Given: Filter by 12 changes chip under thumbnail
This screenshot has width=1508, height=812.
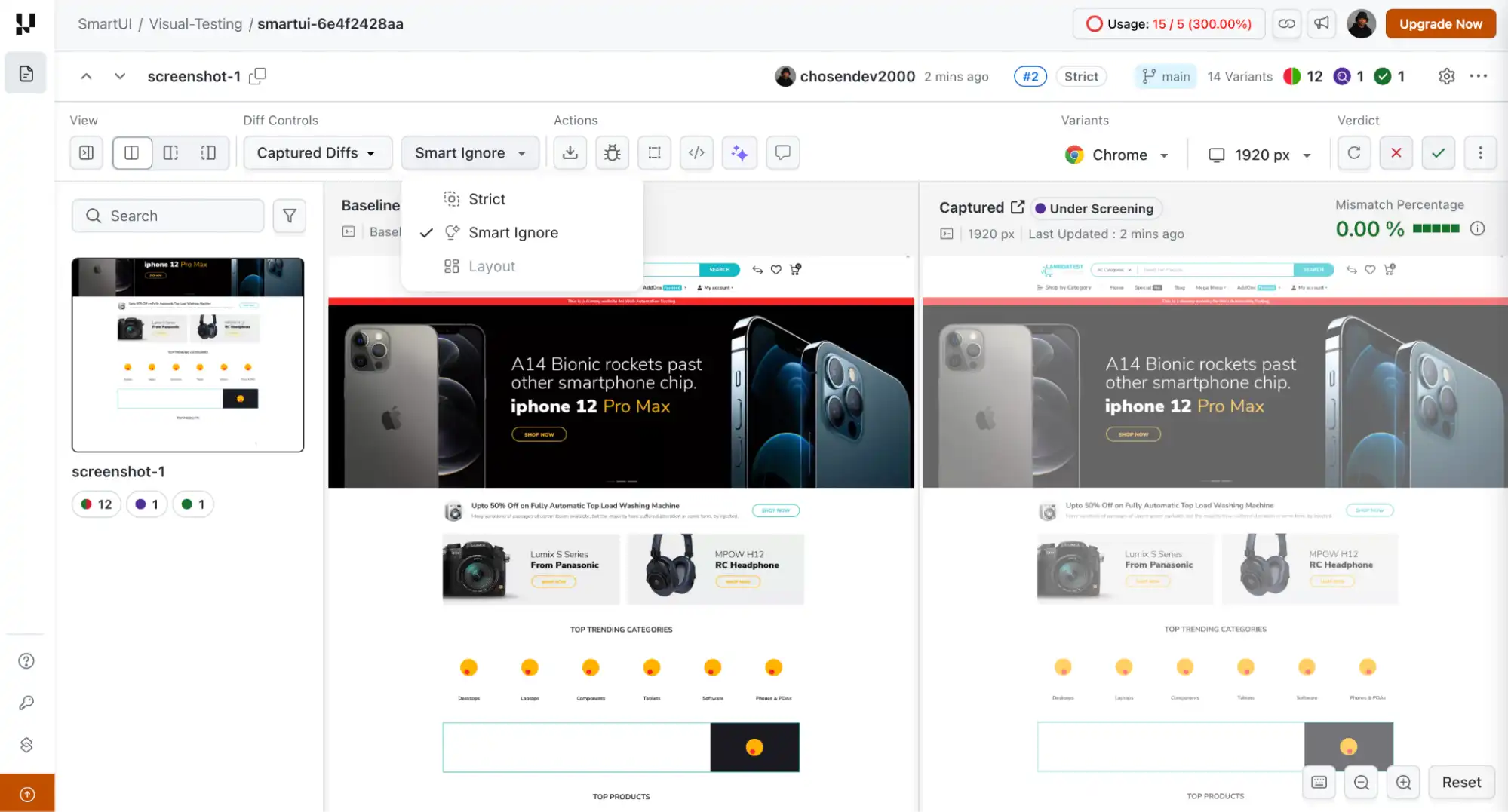Looking at the screenshot, I should 97,504.
